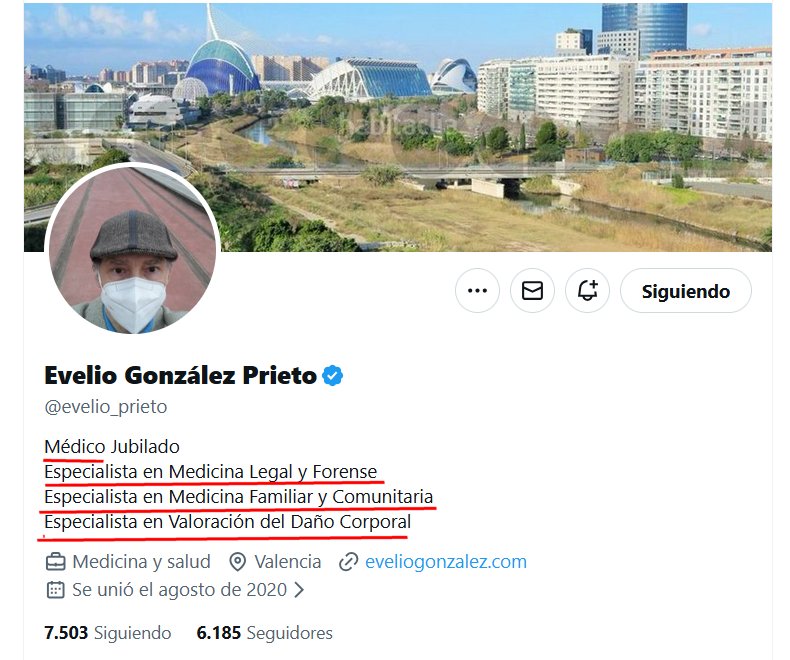This screenshot has height=660, width=790.
Task: Expand the chevron beside the join date
Action: (298, 589)
